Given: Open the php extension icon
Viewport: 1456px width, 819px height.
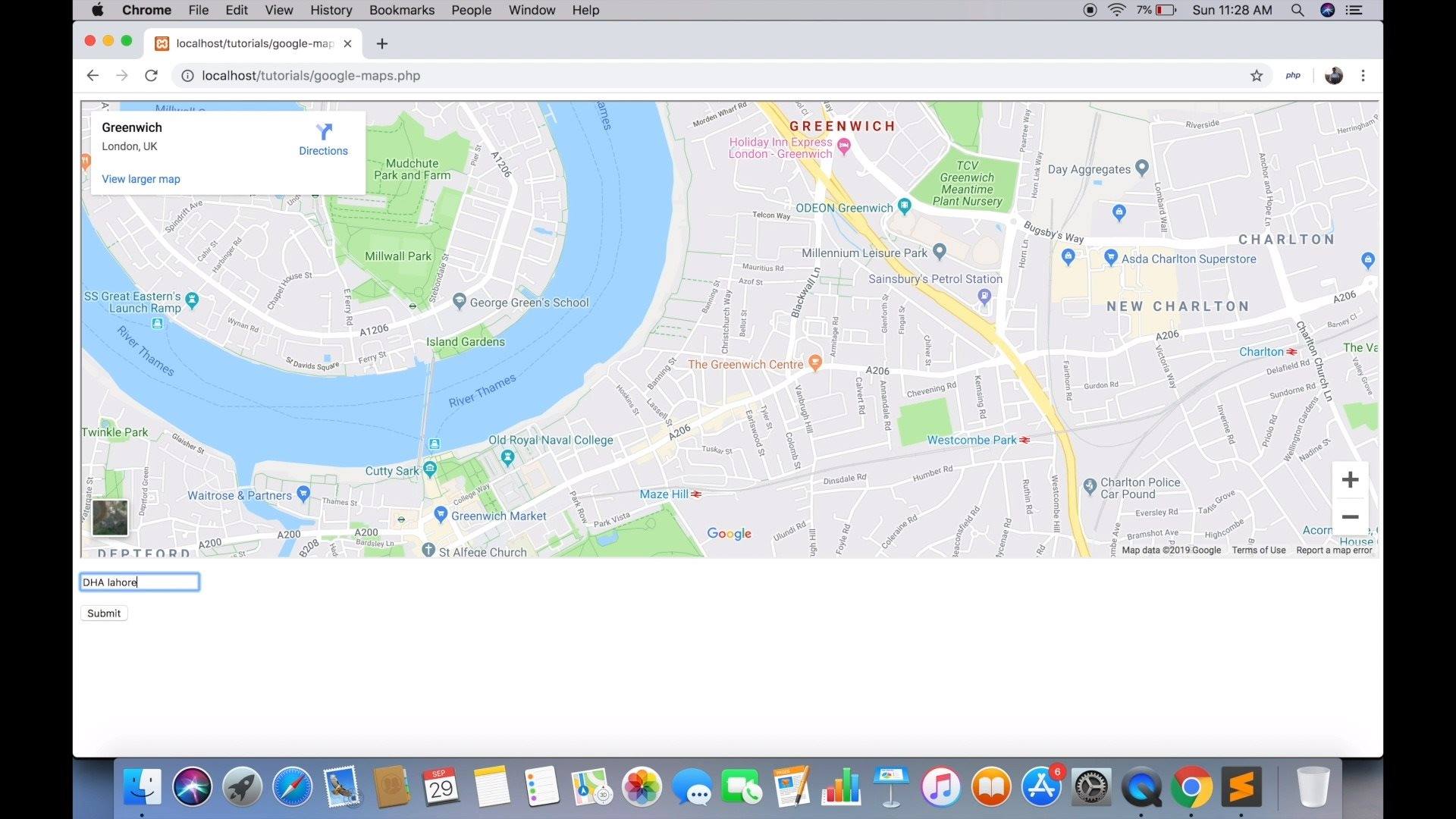Looking at the screenshot, I should [x=1293, y=76].
